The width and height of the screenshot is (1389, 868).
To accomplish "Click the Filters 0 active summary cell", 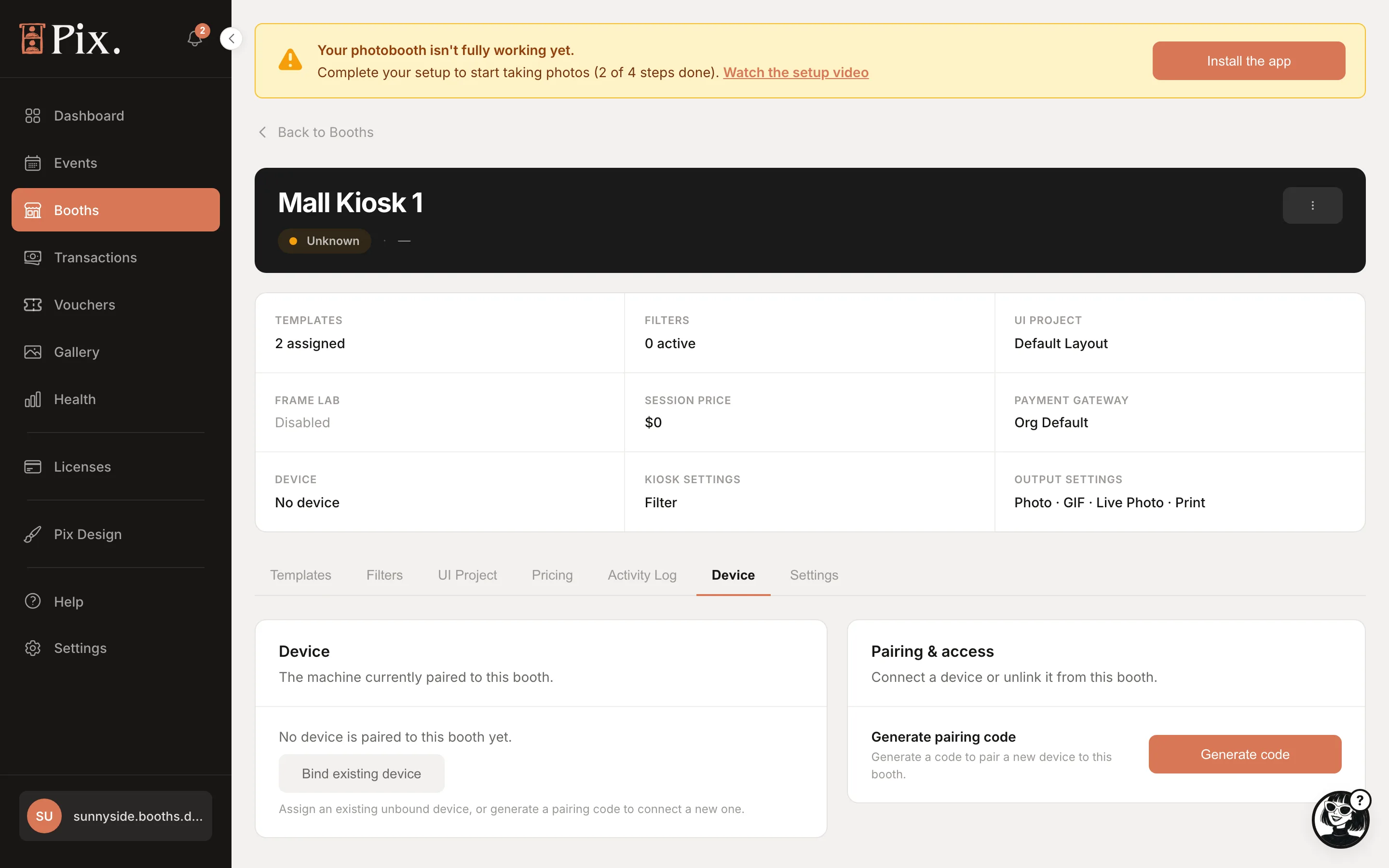I will pos(809,333).
